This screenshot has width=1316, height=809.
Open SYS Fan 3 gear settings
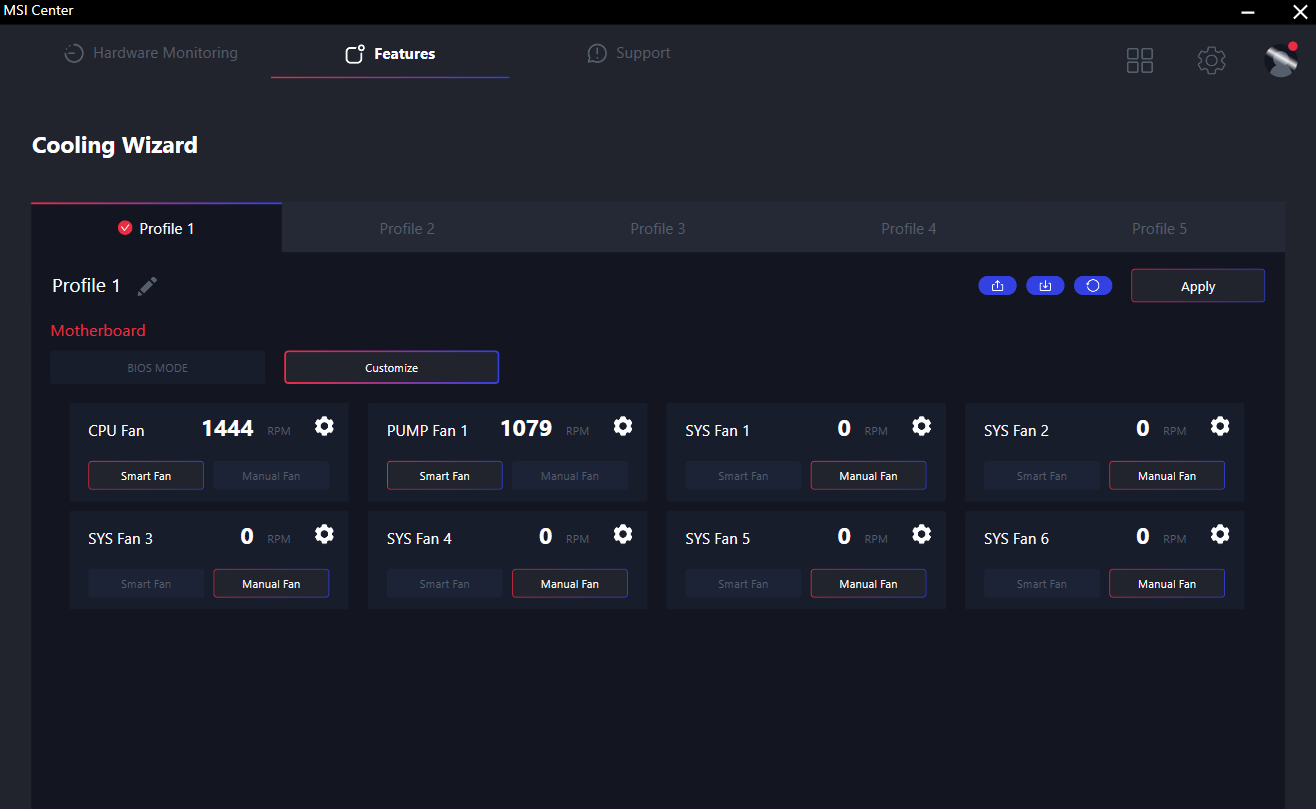pos(324,534)
